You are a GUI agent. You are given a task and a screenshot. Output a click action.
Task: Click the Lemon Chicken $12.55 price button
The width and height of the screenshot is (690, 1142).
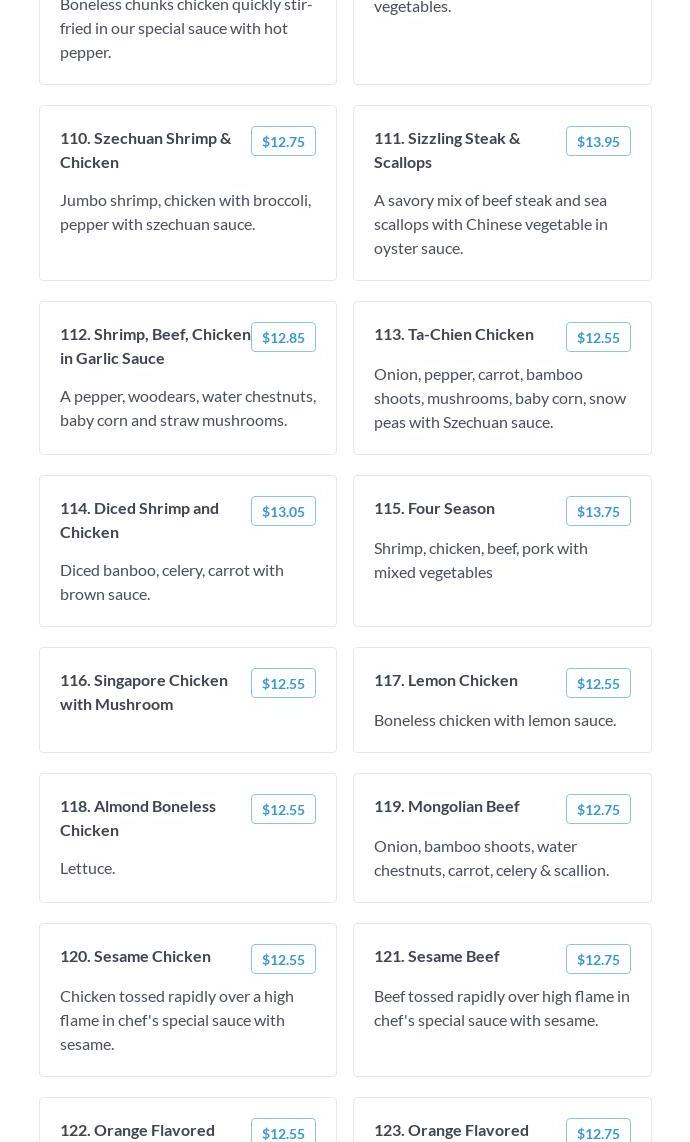pyautogui.click(x=598, y=683)
